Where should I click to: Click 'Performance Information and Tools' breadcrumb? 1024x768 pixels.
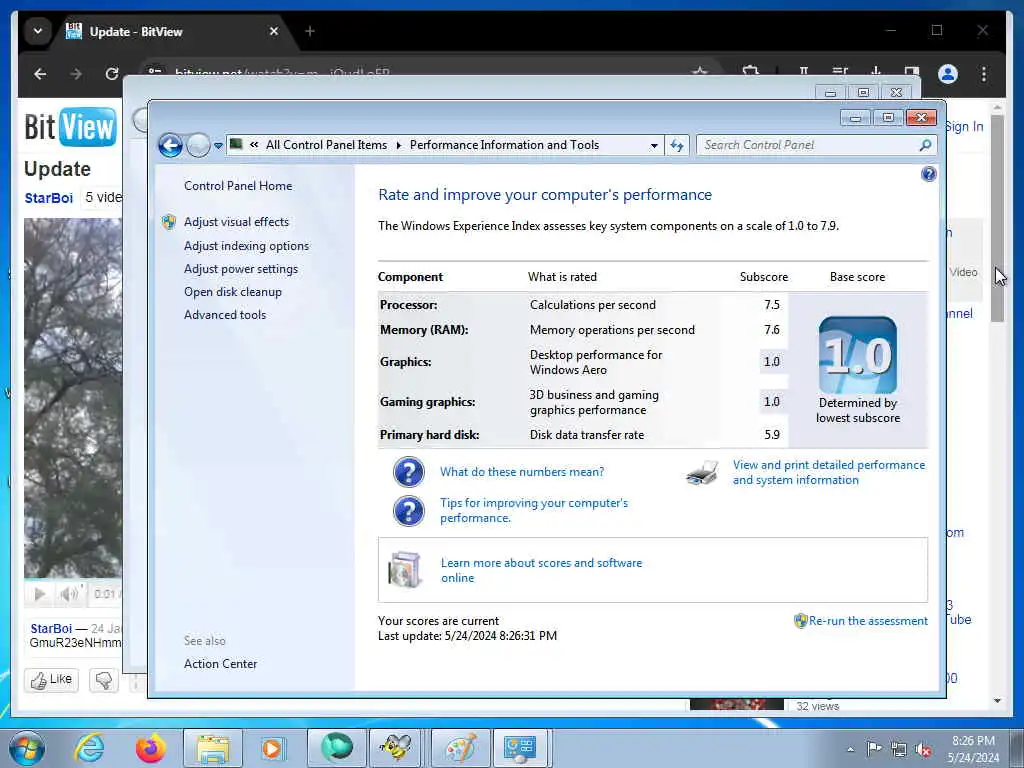pyautogui.click(x=504, y=145)
